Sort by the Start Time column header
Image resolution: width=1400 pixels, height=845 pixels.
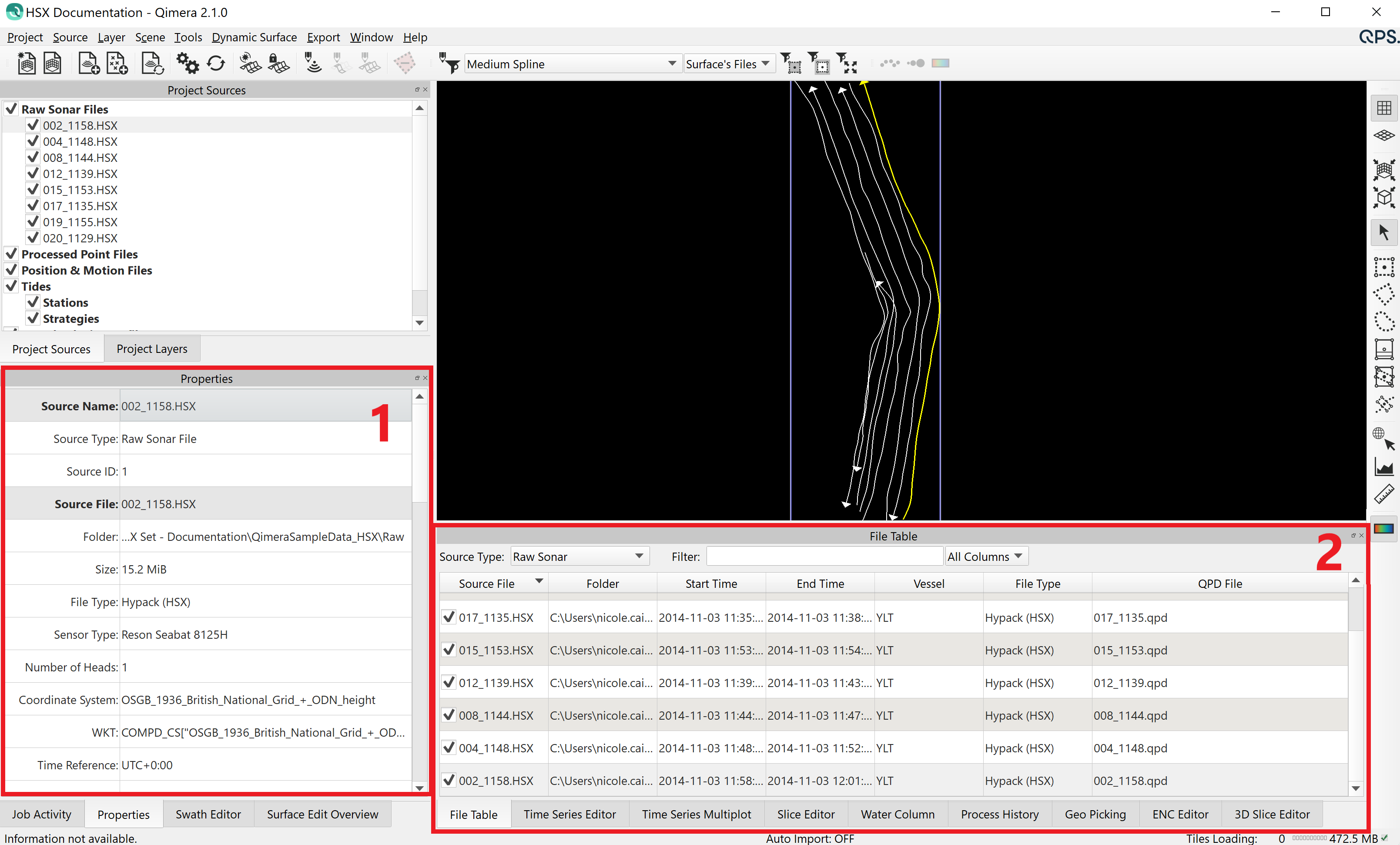point(711,583)
